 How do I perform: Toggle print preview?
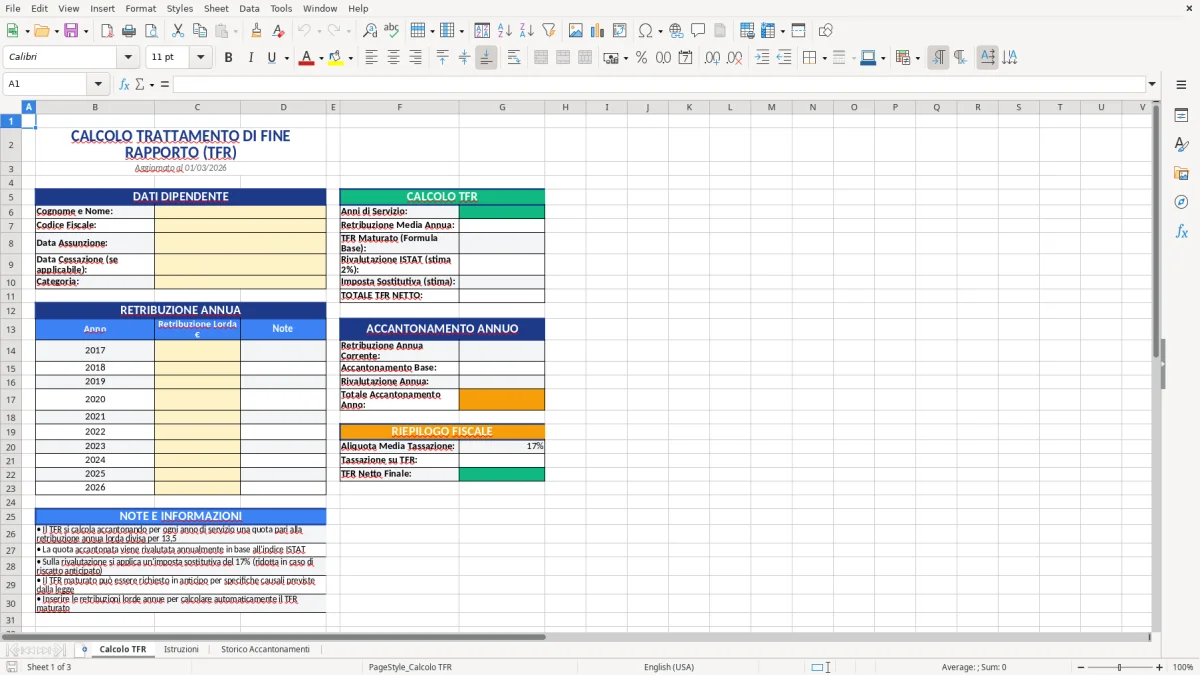(x=151, y=31)
